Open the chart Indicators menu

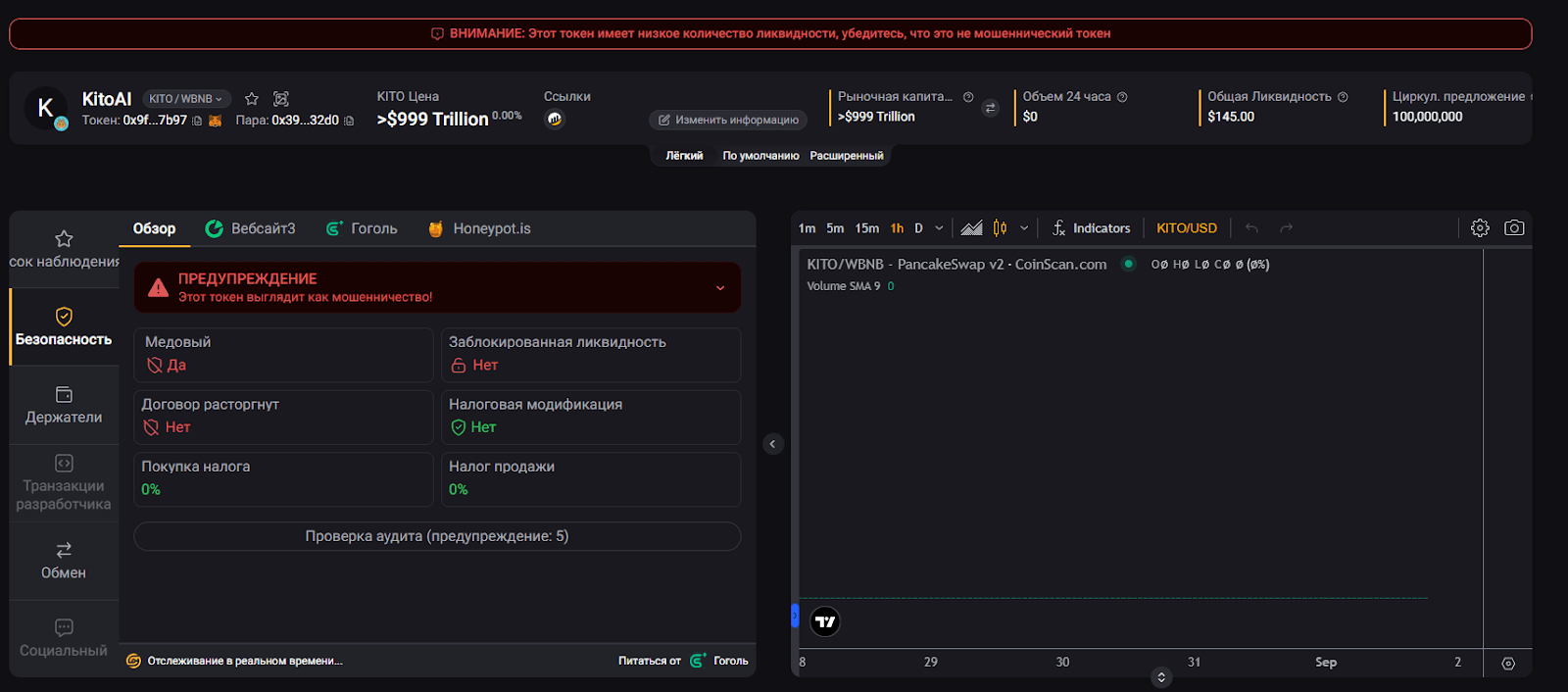coord(1091,228)
